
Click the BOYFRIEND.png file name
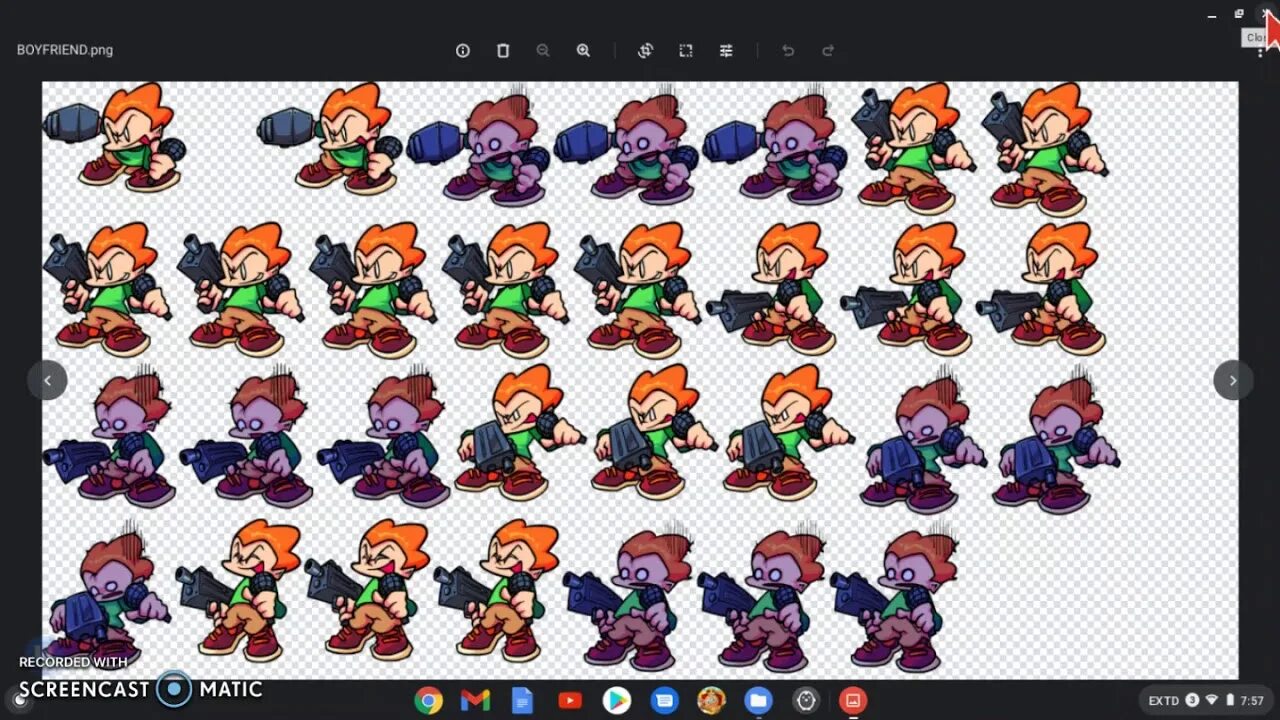click(x=65, y=50)
